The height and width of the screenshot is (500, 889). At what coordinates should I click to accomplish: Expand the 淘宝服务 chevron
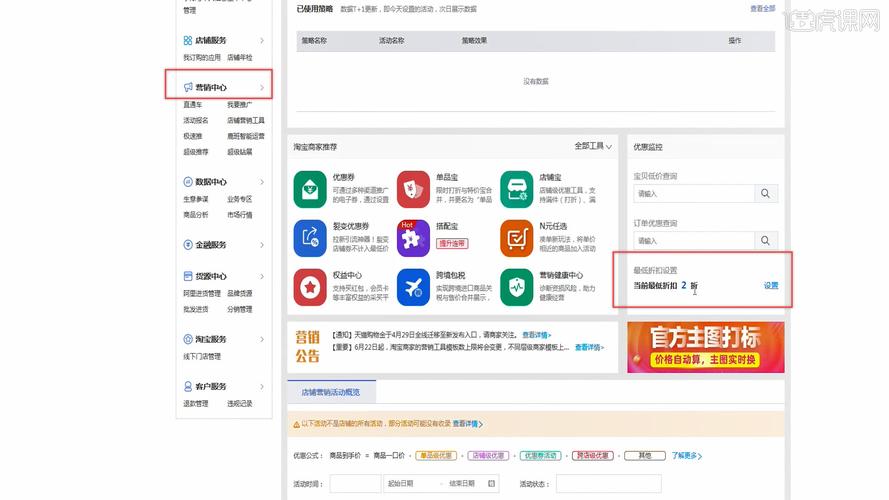(x=262, y=339)
